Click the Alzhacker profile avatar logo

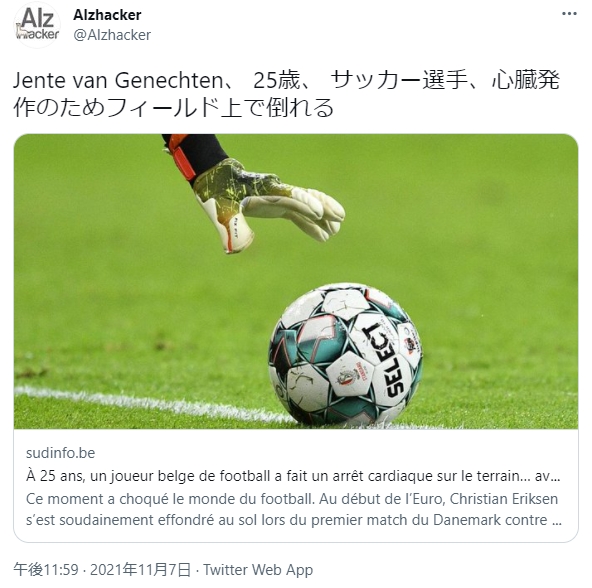coord(37,25)
